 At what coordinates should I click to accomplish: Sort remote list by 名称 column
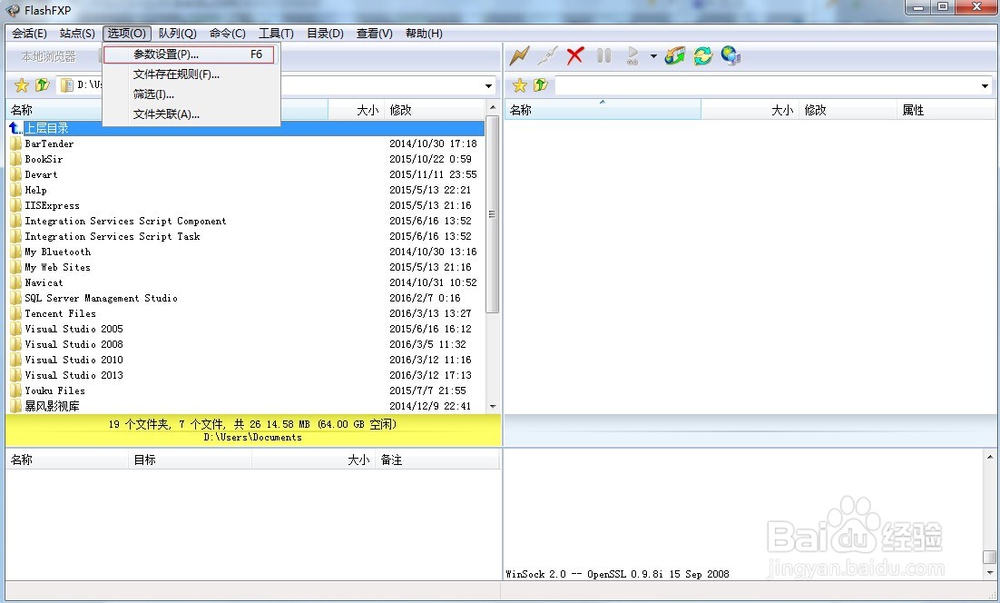[603, 110]
